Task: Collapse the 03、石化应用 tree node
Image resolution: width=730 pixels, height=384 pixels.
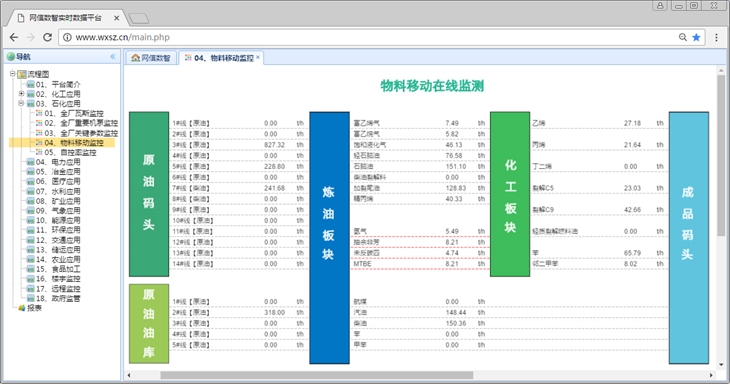Action: tap(21, 103)
